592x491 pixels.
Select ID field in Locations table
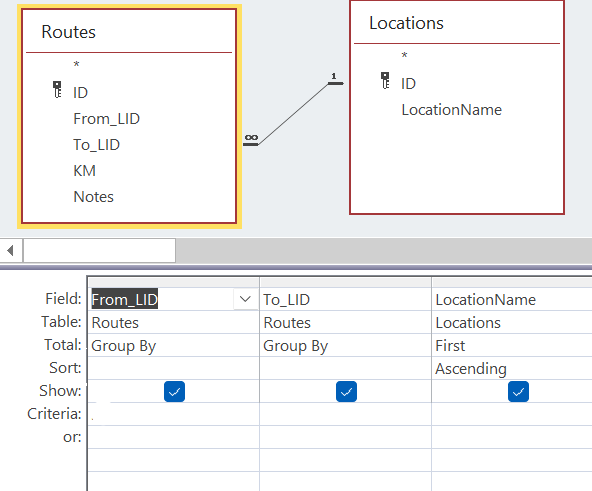point(409,83)
